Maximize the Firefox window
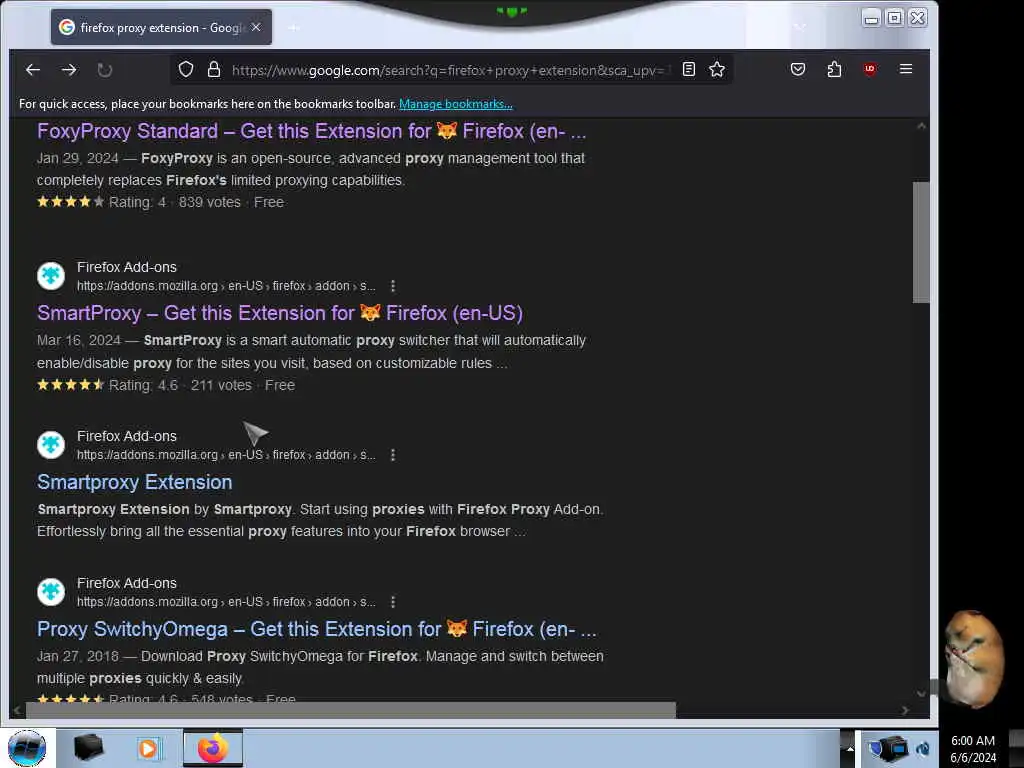The width and height of the screenshot is (1024, 768). pos(894,18)
